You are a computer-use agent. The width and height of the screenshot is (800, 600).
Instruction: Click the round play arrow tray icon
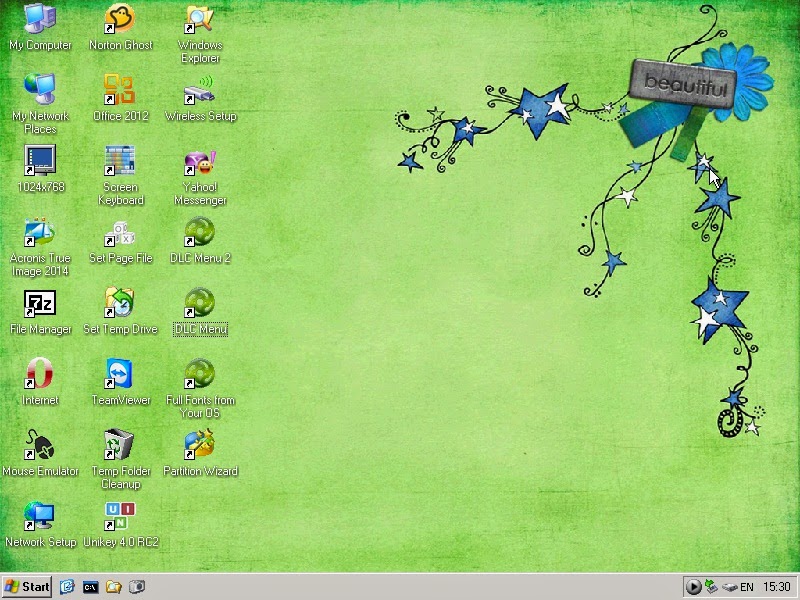(x=693, y=587)
